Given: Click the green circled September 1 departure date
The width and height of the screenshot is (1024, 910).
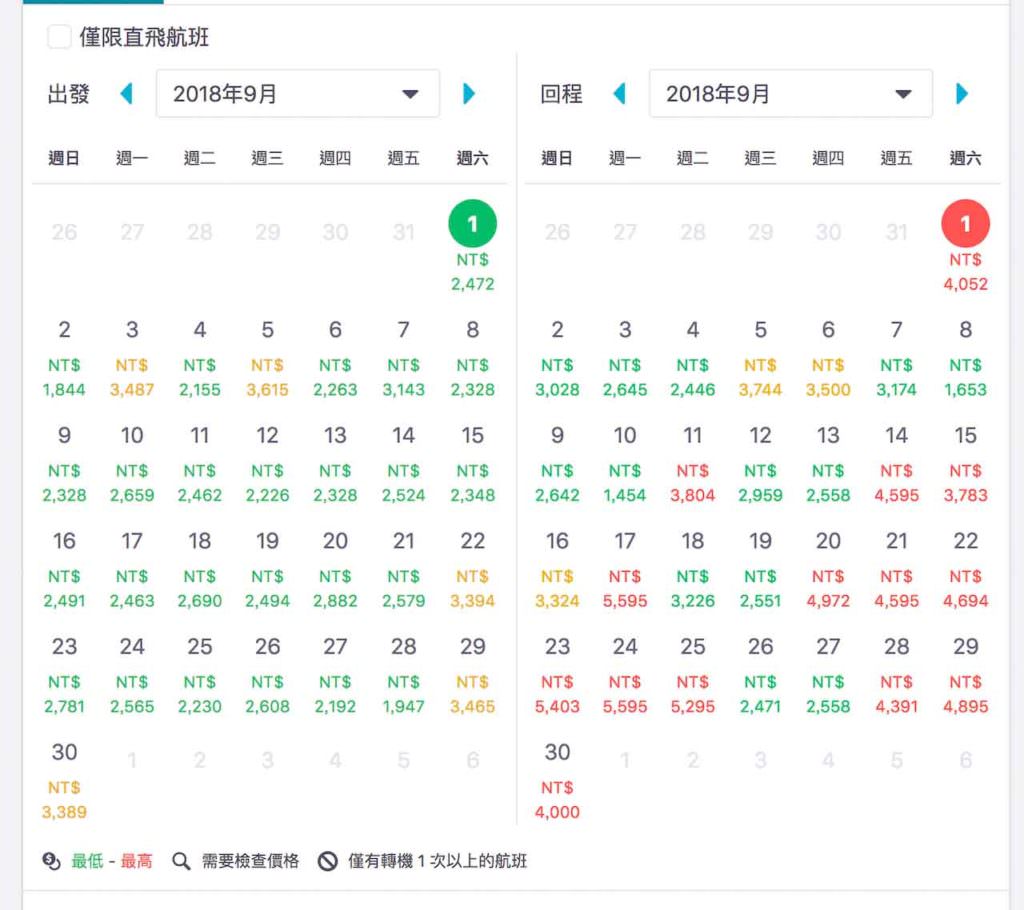Looking at the screenshot, I should pos(471,224).
